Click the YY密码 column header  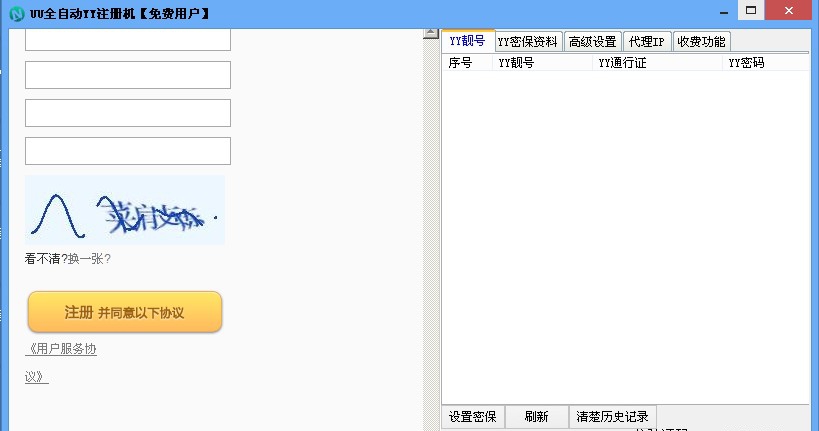(766, 63)
